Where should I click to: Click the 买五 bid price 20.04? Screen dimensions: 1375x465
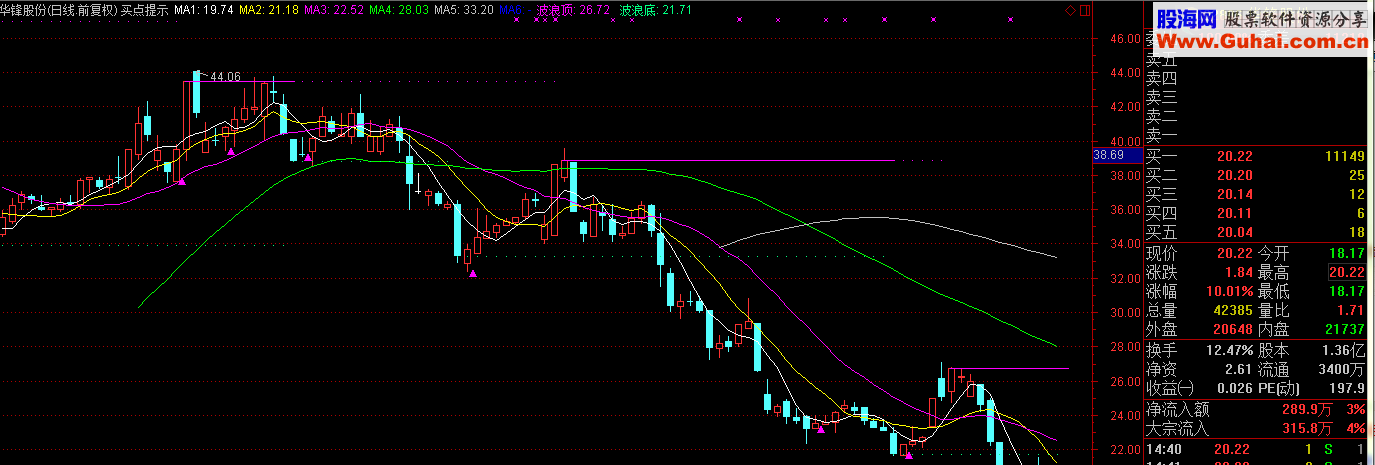pos(1234,232)
